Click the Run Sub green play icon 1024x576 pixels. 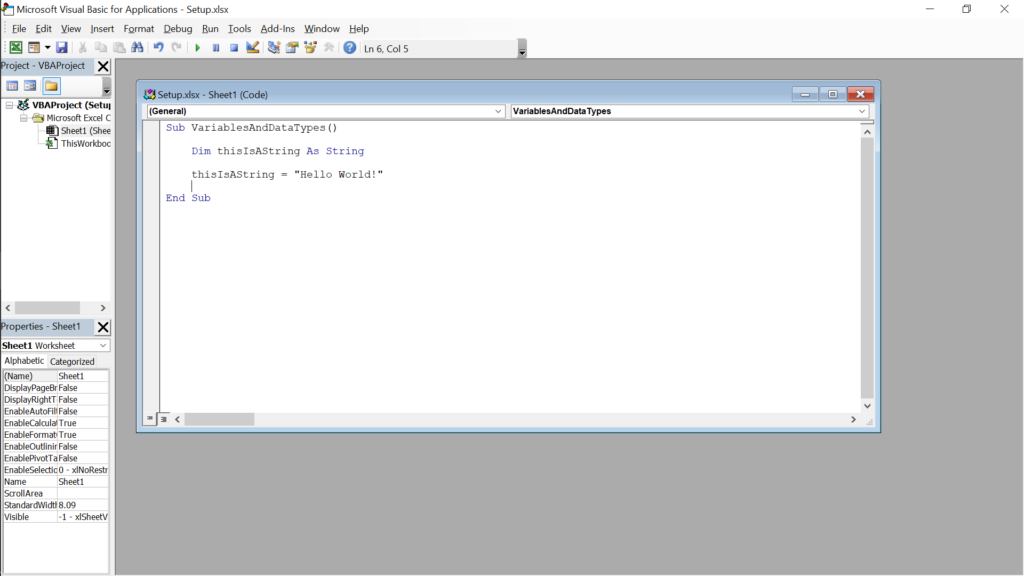(x=197, y=48)
